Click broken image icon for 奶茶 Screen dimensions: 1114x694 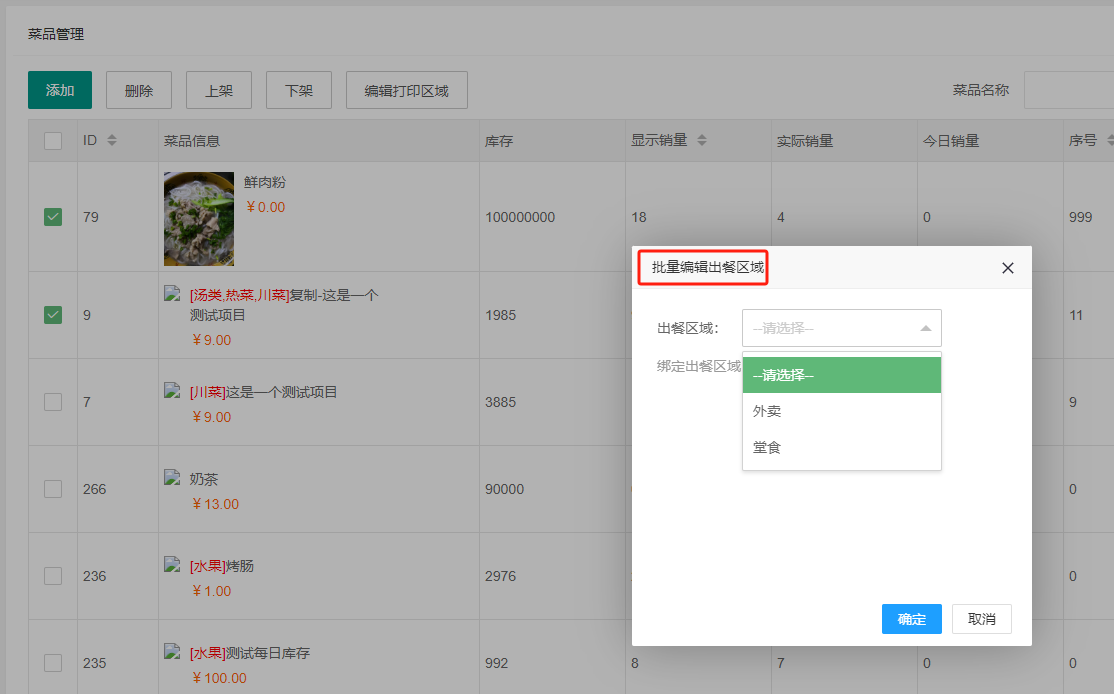coord(173,478)
